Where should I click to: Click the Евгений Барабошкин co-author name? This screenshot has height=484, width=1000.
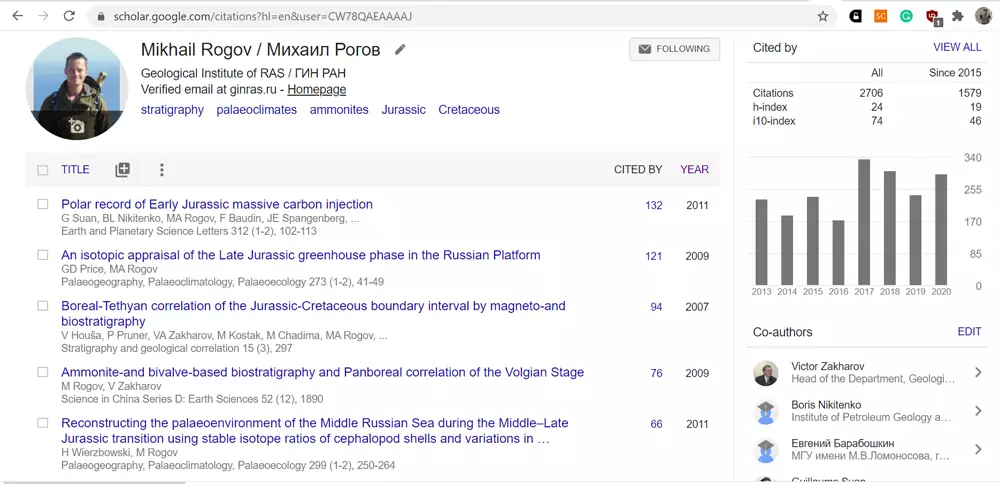842,443
